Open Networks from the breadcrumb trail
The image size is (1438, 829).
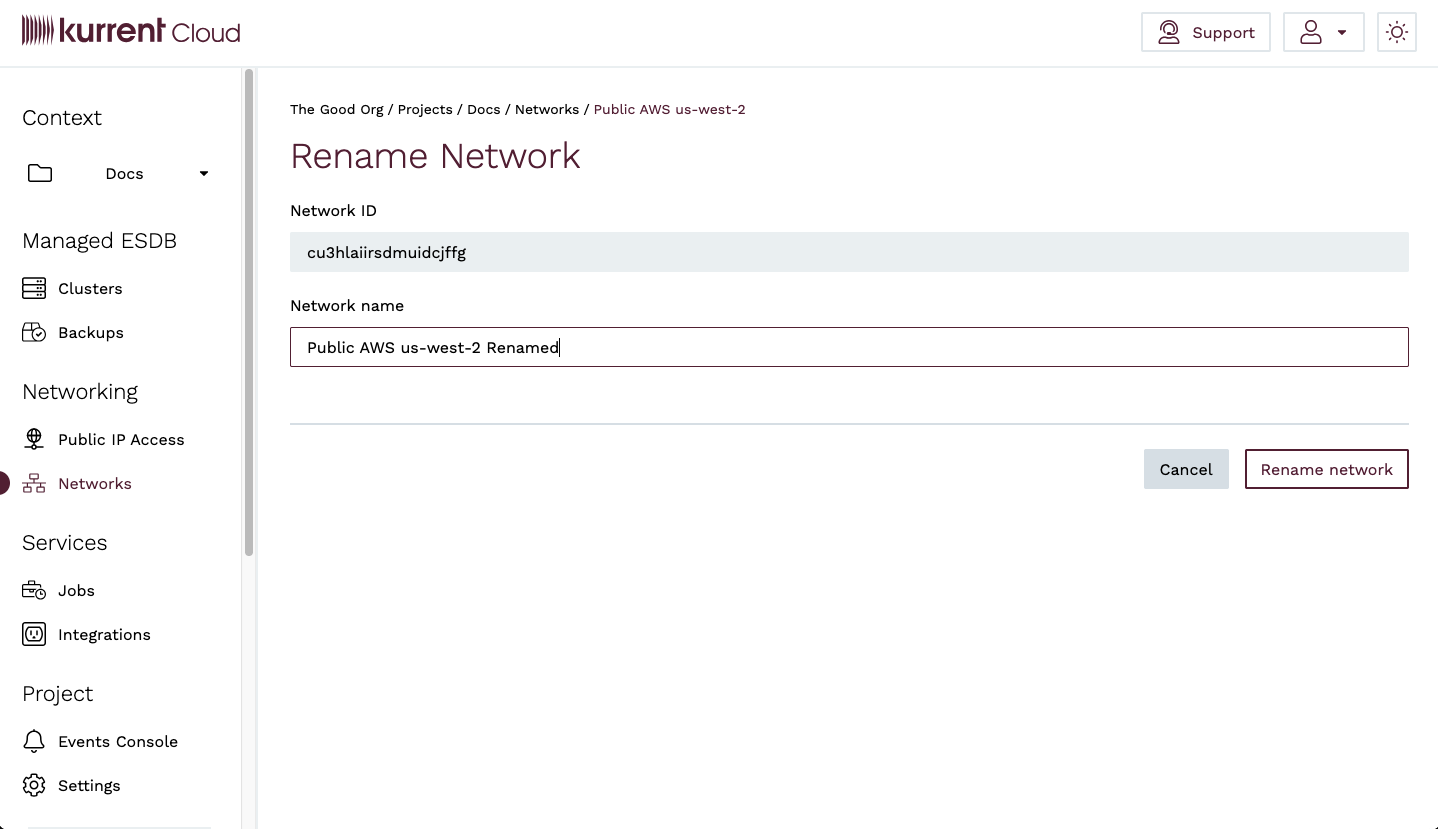point(547,109)
